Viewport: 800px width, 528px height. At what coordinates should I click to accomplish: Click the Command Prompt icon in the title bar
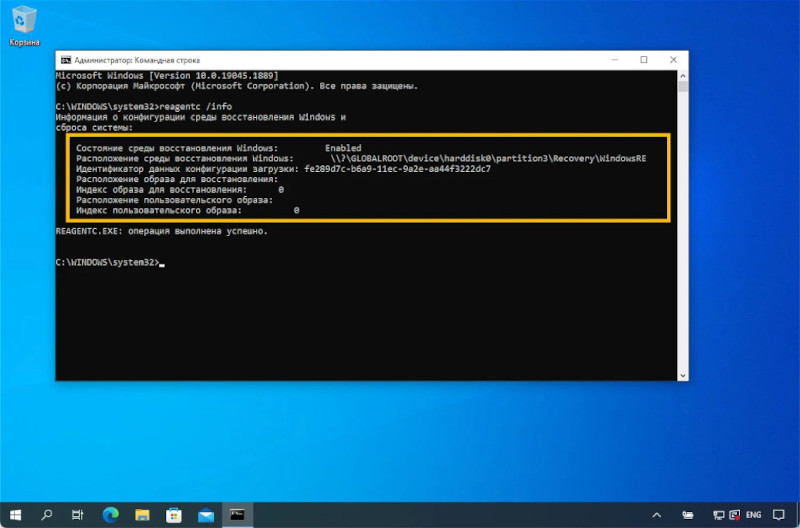click(x=66, y=60)
